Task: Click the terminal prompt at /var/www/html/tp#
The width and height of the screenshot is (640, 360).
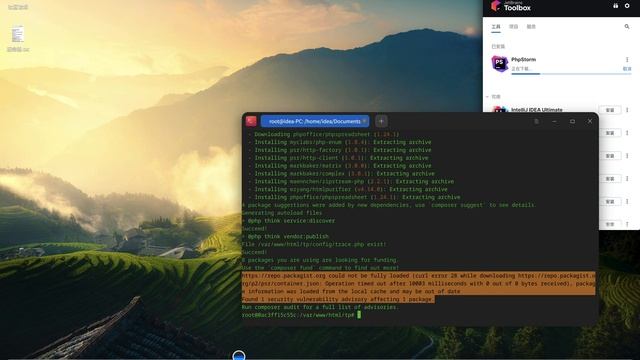Action: 301,315
